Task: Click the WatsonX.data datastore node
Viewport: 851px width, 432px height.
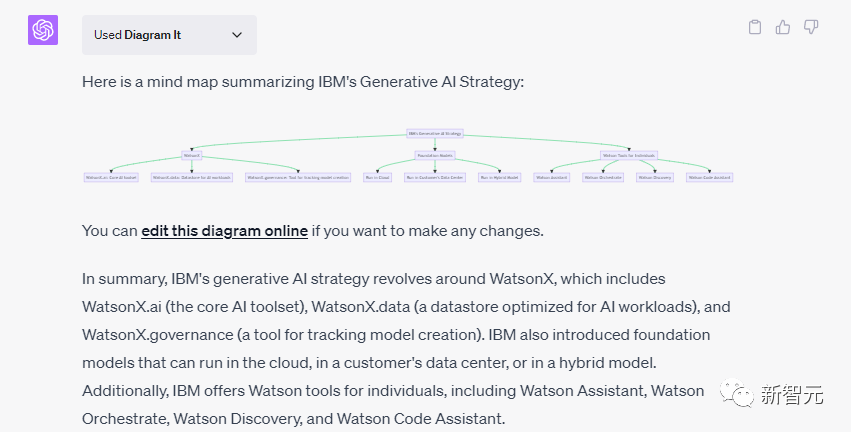Action: [x=191, y=177]
